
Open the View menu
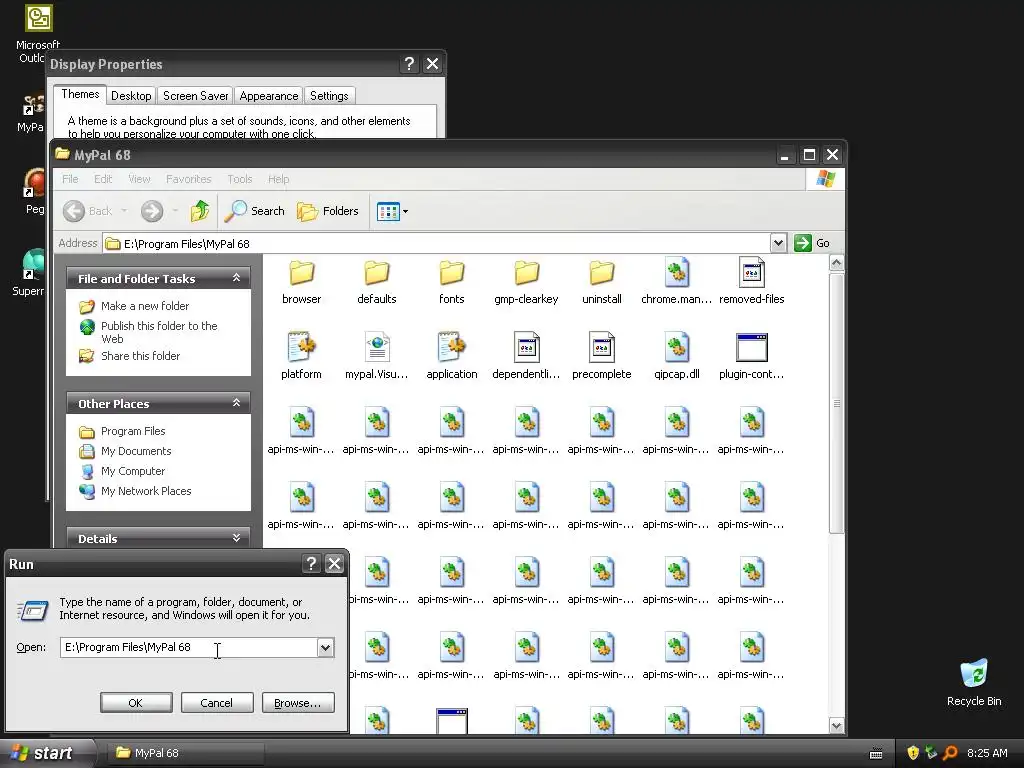click(139, 179)
